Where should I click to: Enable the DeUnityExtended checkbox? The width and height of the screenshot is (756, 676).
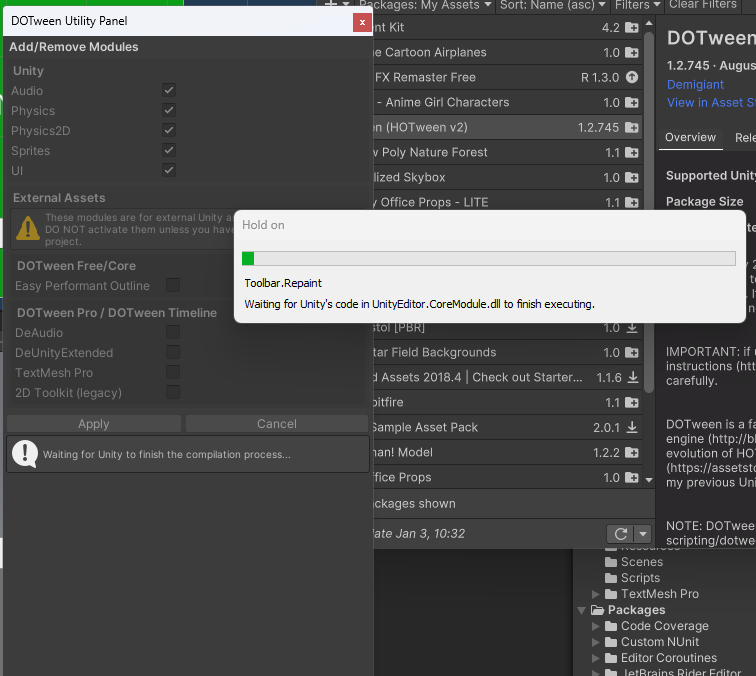[x=173, y=352]
